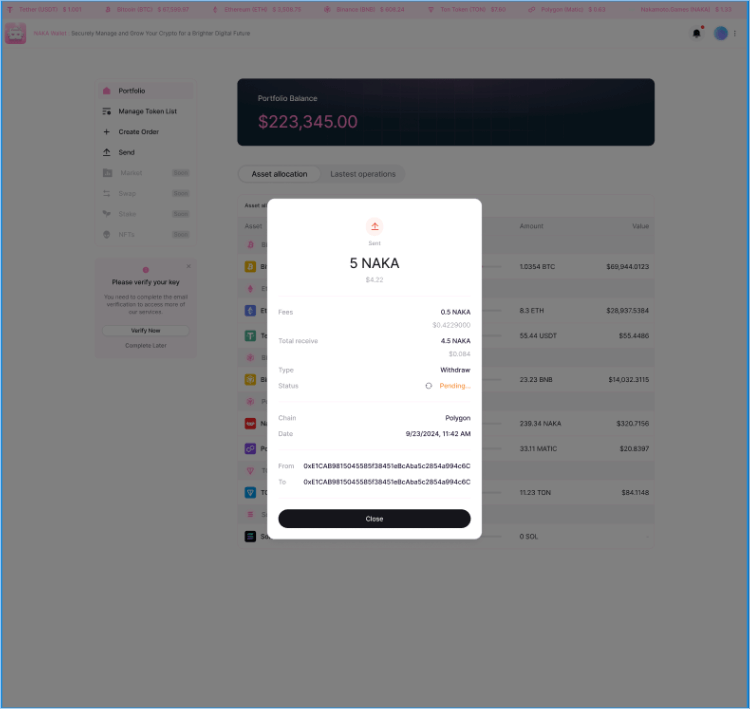Click the Pending status spinner
The width and height of the screenshot is (751, 710).
tap(429, 386)
